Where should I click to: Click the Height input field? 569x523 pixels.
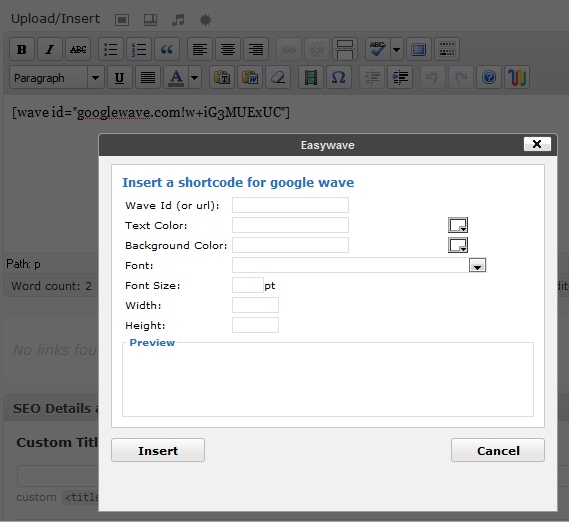[x=255, y=325]
